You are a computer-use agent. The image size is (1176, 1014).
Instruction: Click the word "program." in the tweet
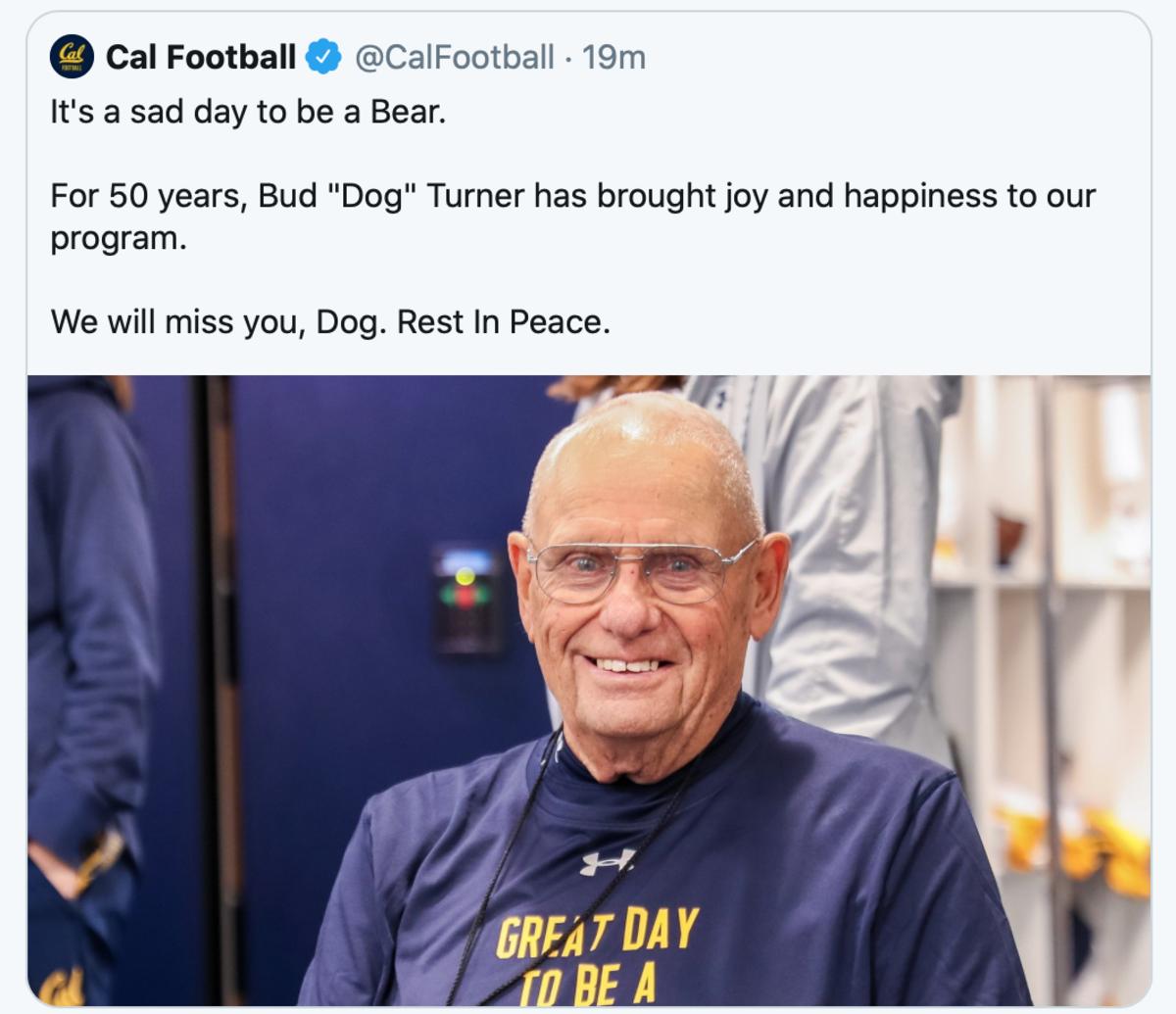pos(118,238)
